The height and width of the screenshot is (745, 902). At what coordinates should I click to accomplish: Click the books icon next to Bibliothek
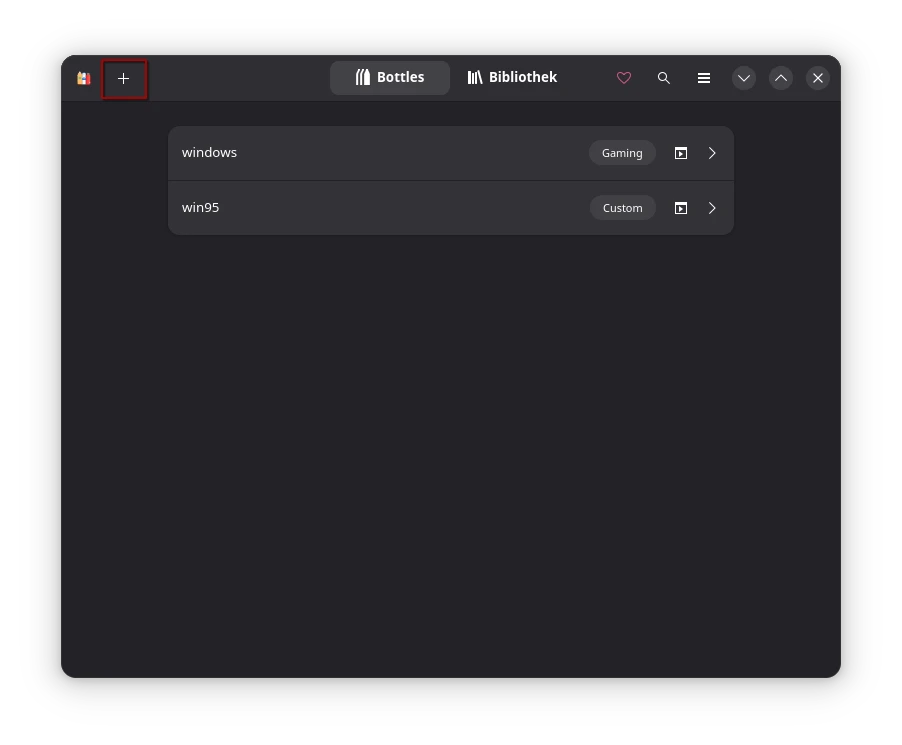[x=475, y=78]
